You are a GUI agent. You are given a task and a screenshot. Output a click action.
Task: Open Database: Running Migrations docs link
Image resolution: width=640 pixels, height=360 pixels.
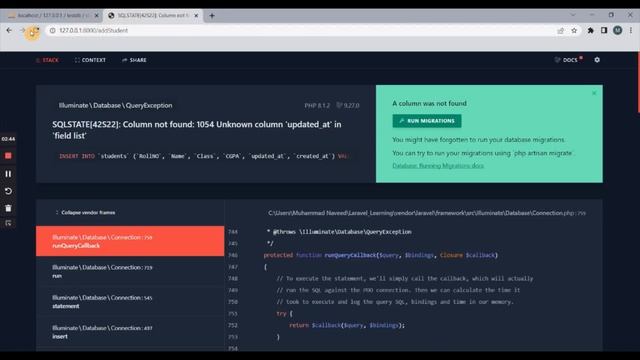438,166
